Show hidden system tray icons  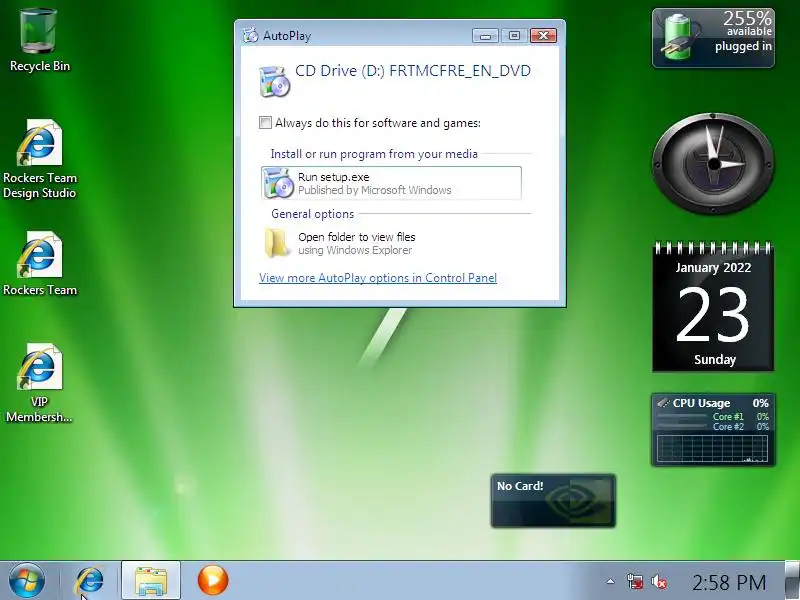click(610, 581)
